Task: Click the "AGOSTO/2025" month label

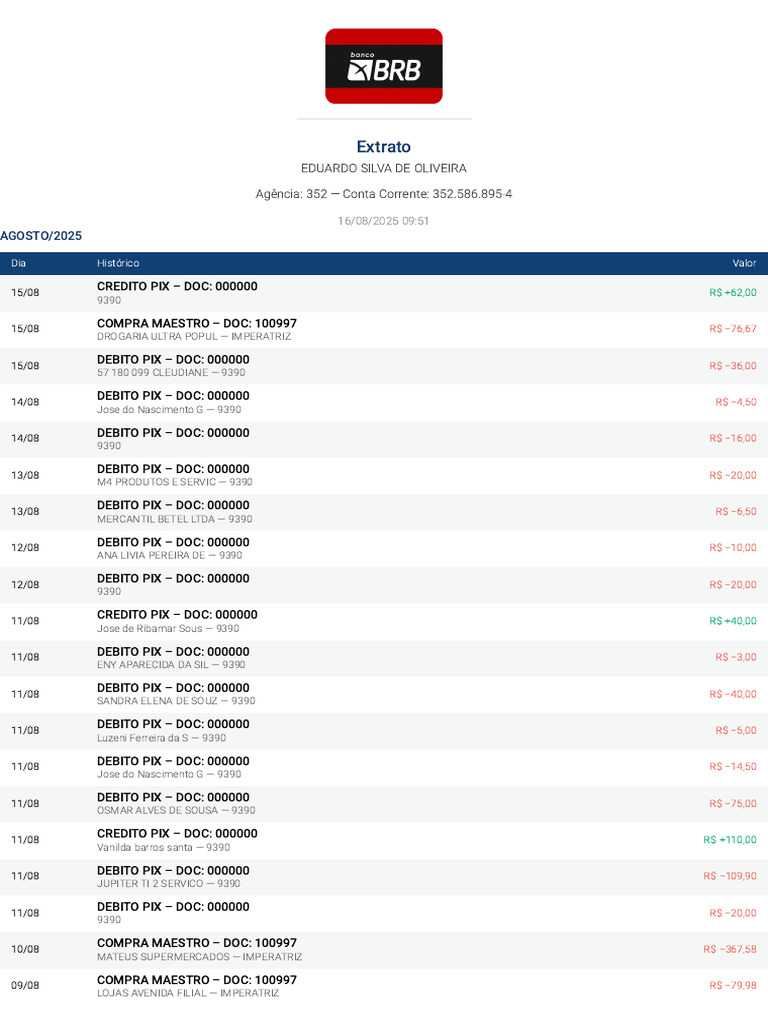Action: (41, 236)
